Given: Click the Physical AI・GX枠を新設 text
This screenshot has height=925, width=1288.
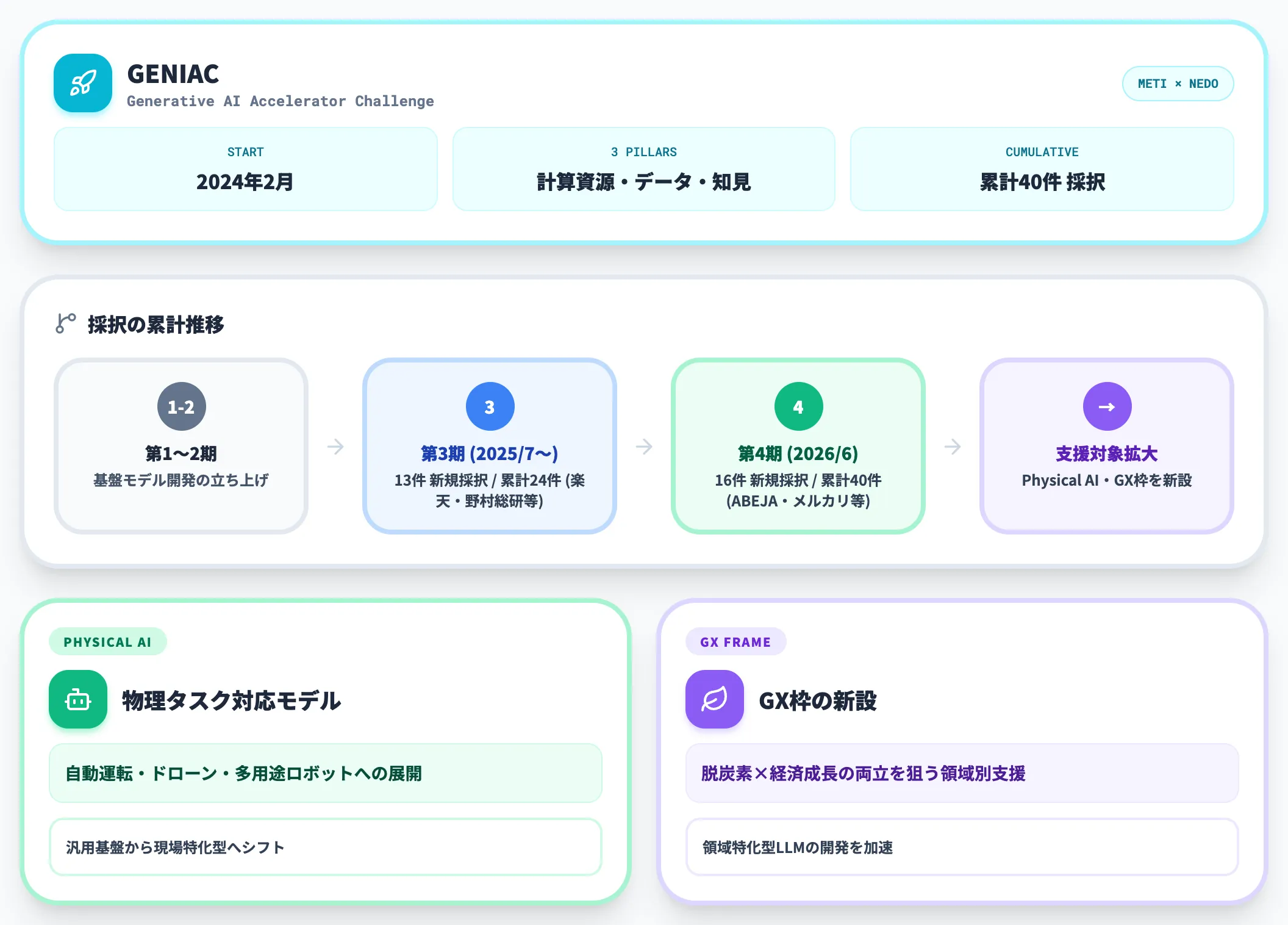Looking at the screenshot, I should coord(1107,480).
